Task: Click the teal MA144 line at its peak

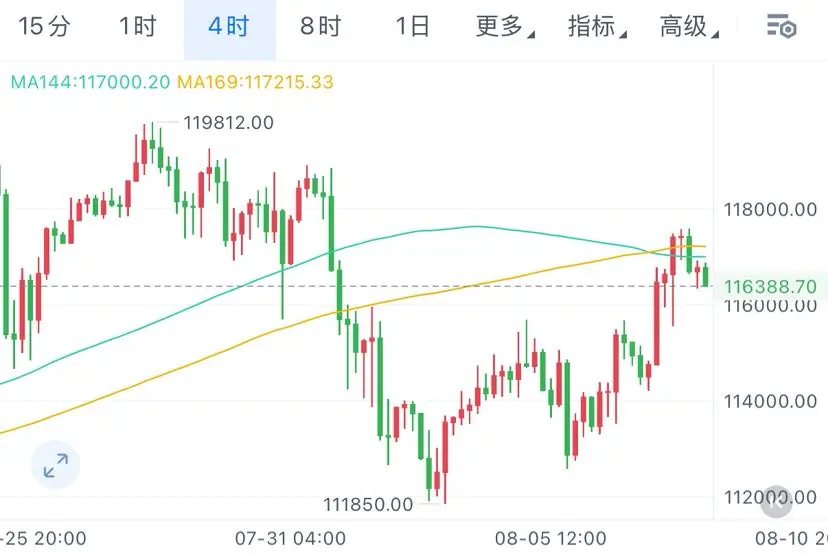Action: [x=477, y=227]
